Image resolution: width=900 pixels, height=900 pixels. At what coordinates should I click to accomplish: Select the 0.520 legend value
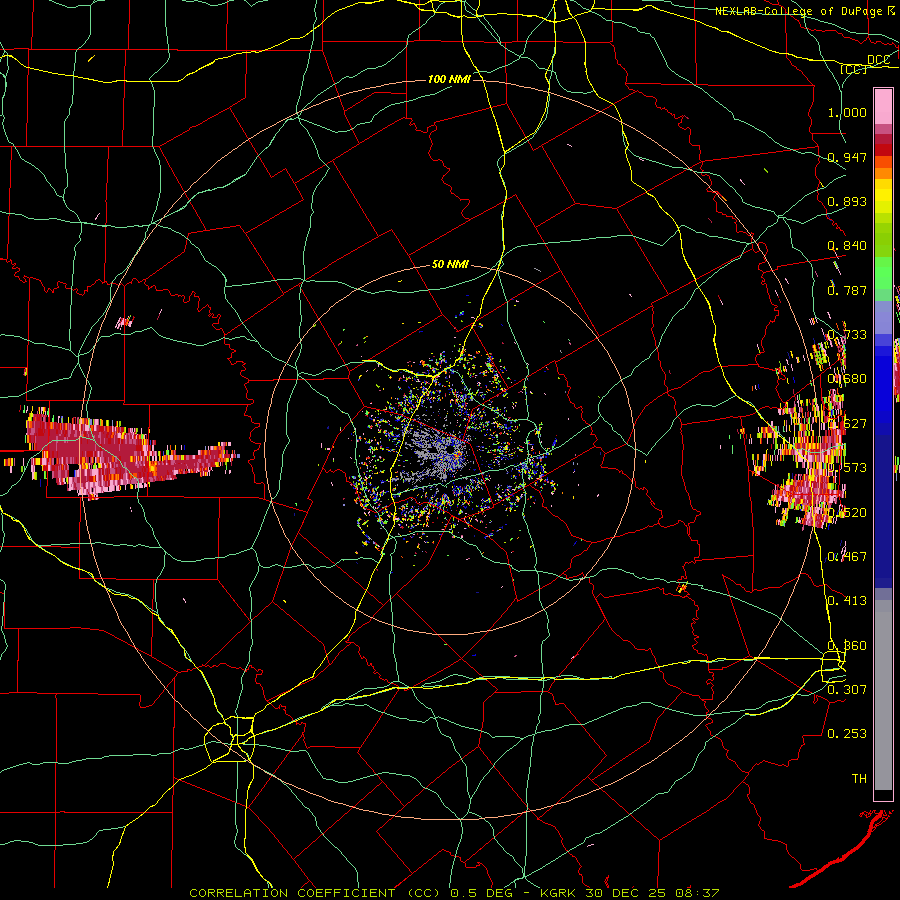(847, 513)
